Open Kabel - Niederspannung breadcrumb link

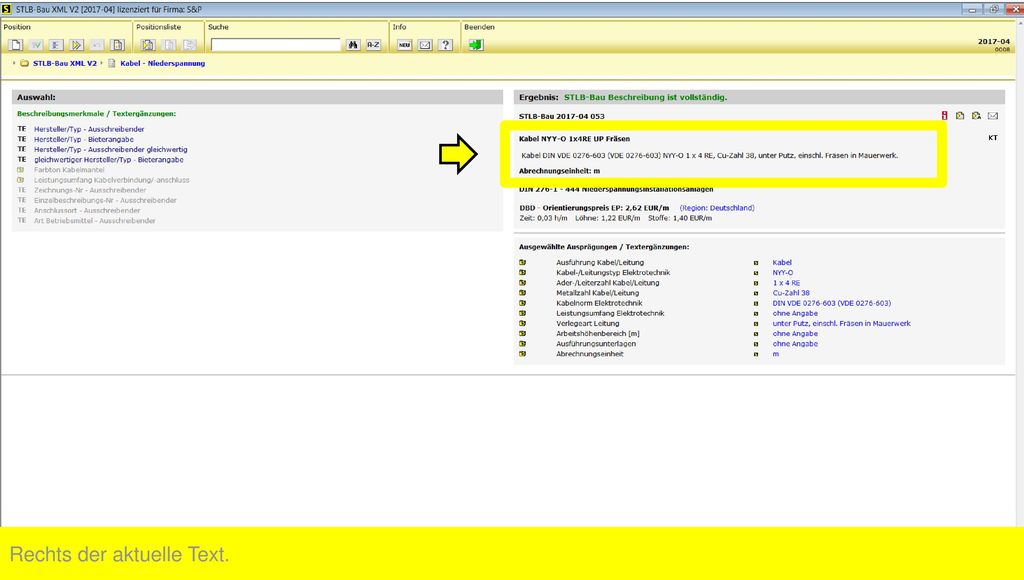(x=163, y=63)
